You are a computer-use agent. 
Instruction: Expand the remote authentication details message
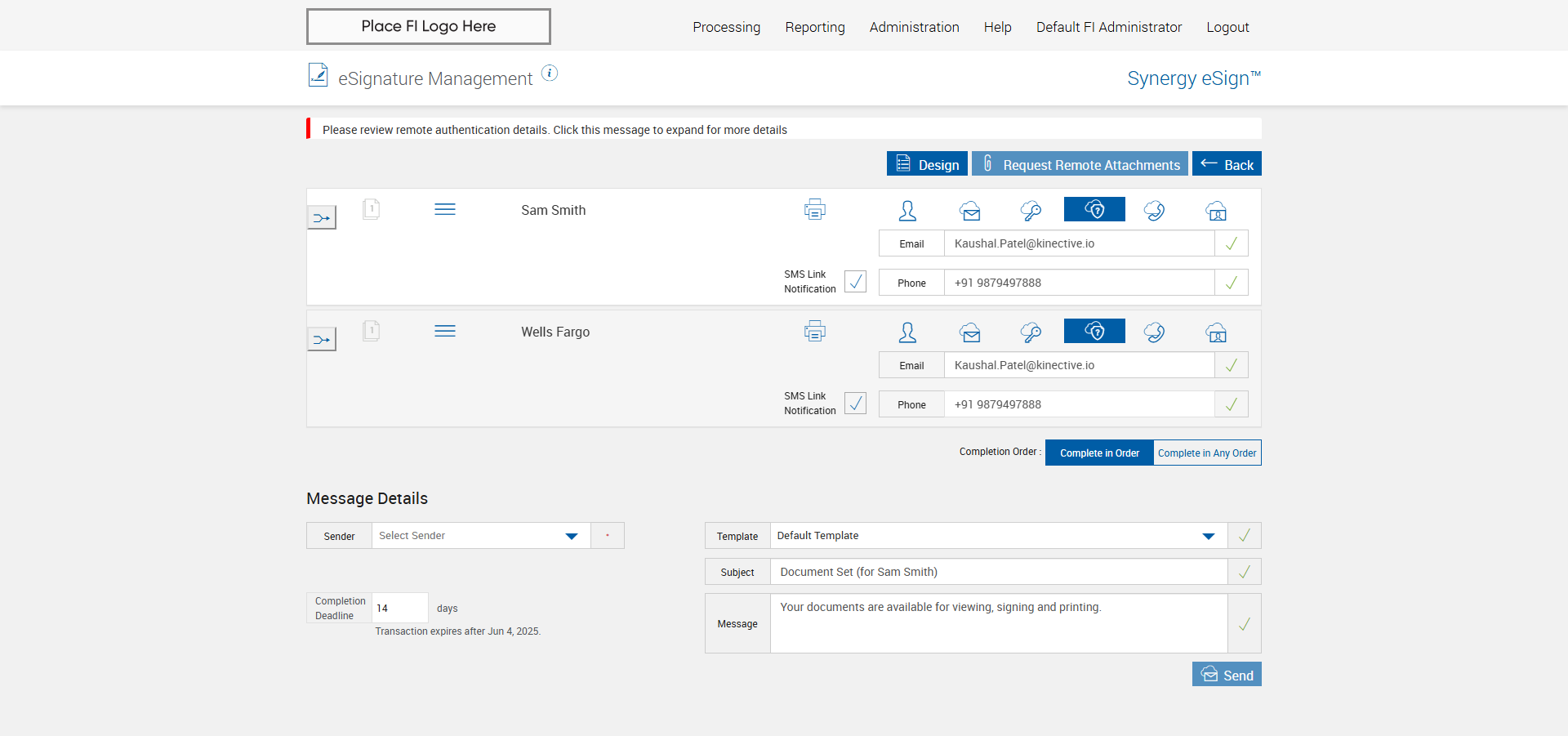coord(555,130)
